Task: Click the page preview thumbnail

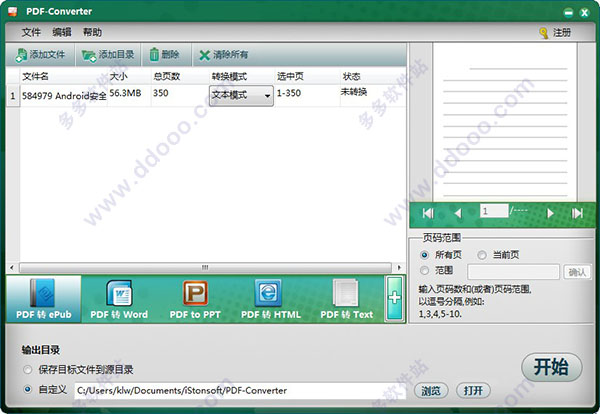Action: pos(505,122)
